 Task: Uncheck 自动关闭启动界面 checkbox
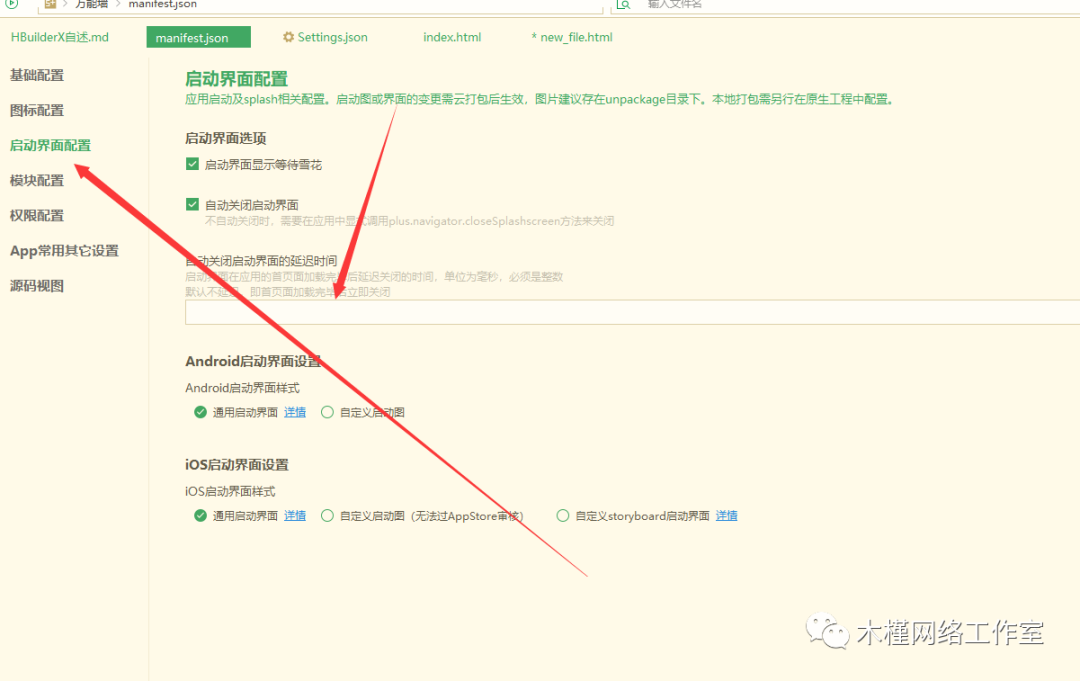pyautogui.click(x=193, y=204)
